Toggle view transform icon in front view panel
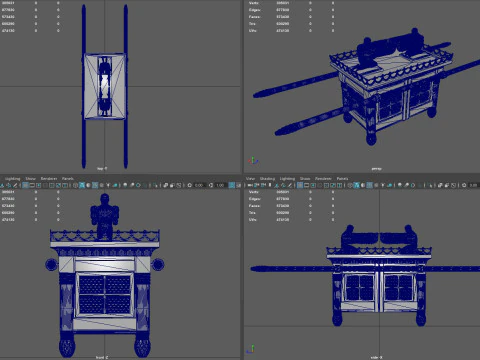 (231, 185)
